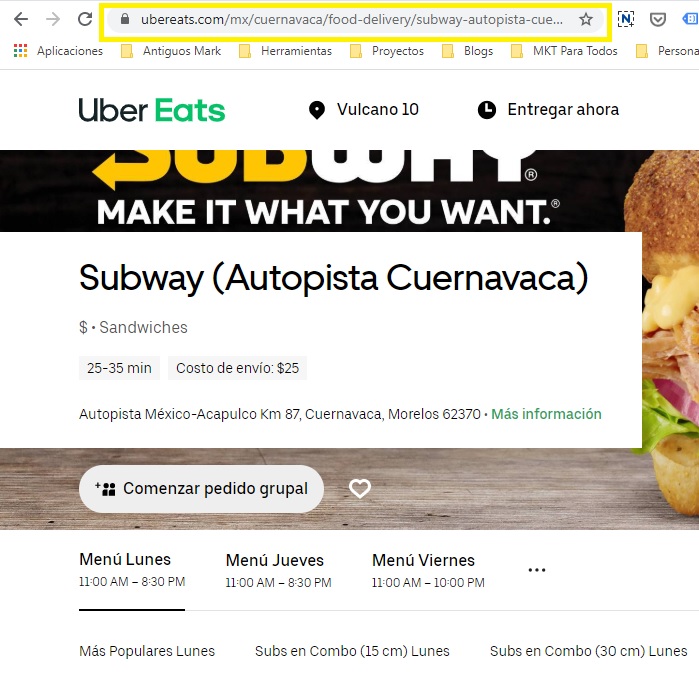Viewport: 699px width, 687px height.
Task: Expand more menus with the three dots
Action: pos(537,570)
